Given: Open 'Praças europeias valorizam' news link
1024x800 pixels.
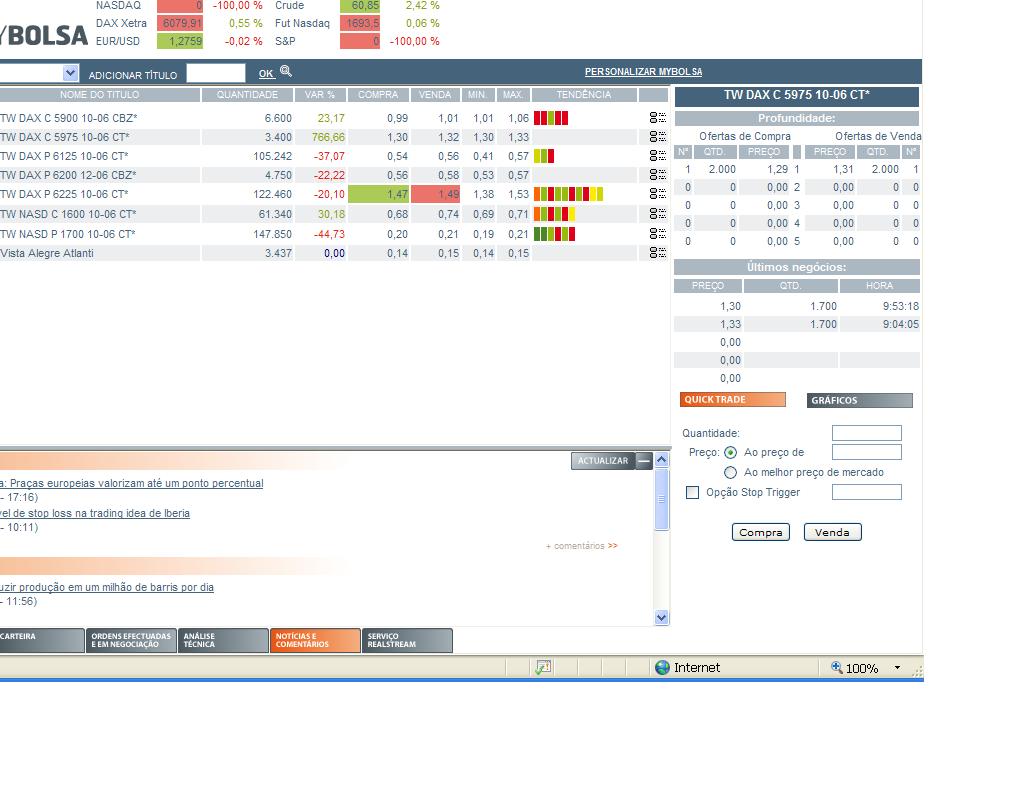Looking at the screenshot, I should pyautogui.click(x=132, y=483).
